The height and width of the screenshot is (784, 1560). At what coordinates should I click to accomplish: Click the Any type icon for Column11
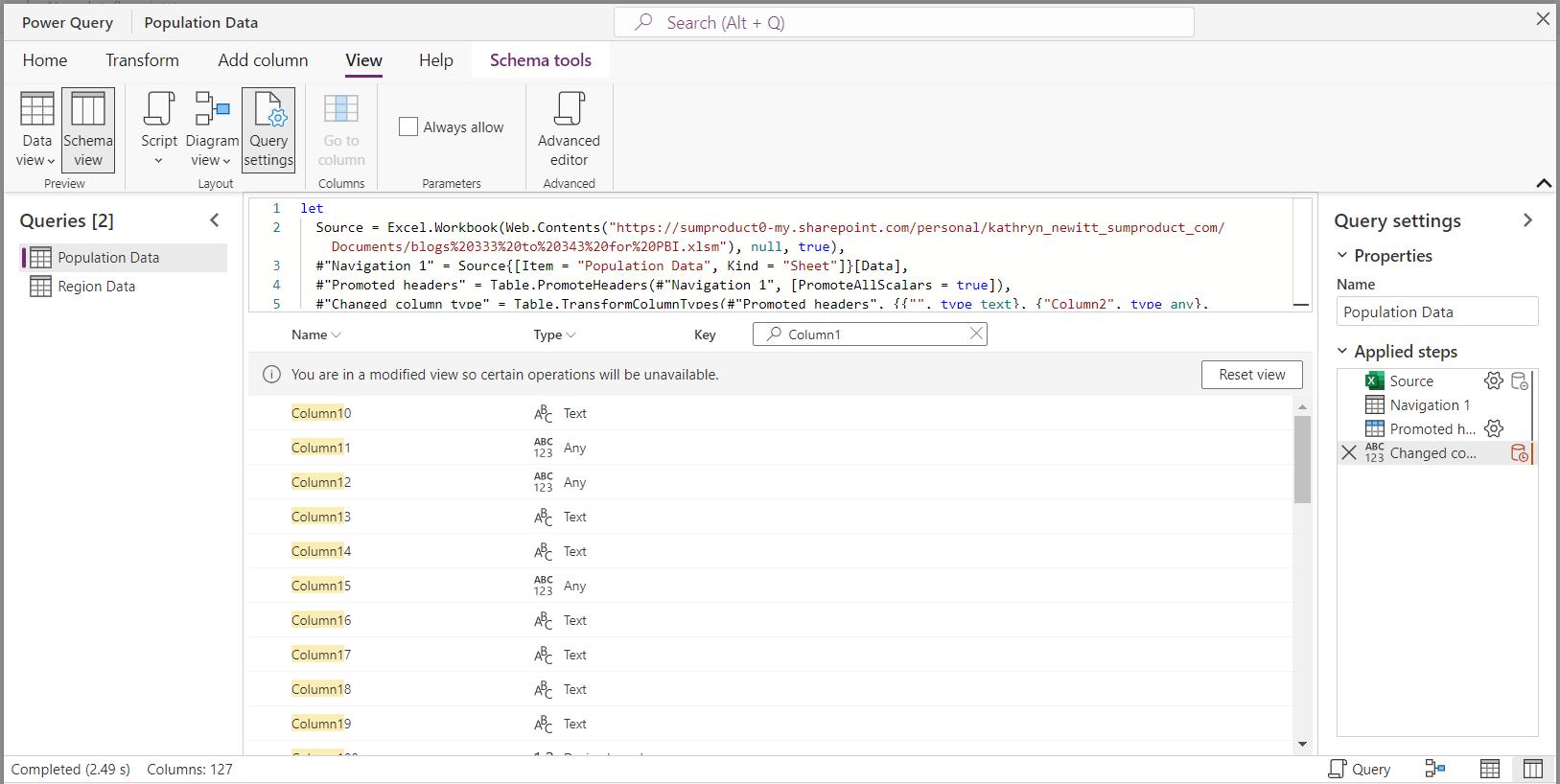[543, 448]
